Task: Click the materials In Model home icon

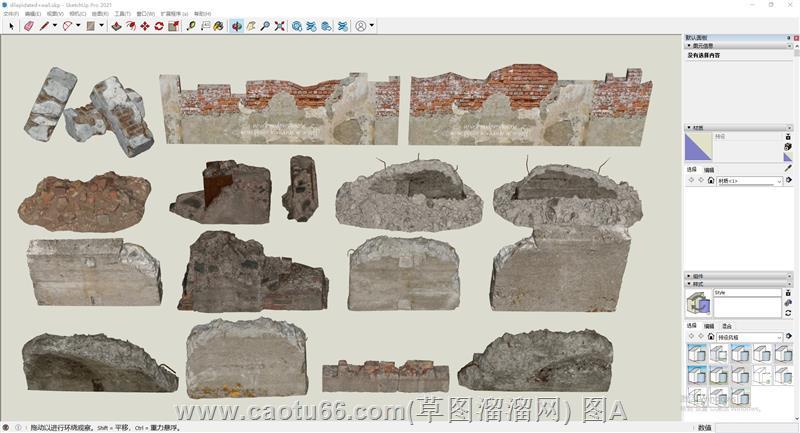Action: [711, 181]
